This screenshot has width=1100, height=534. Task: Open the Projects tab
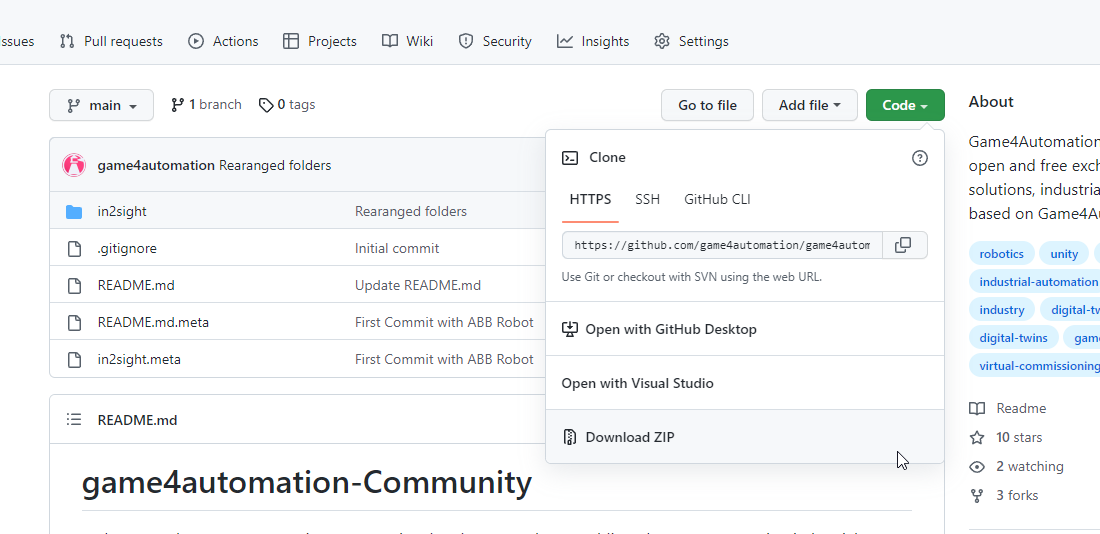point(319,41)
